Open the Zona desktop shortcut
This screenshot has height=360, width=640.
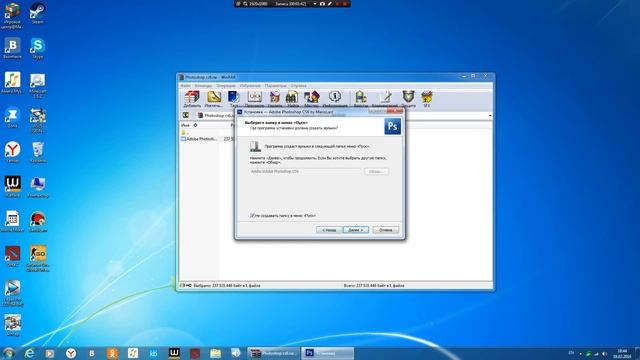(12, 118)
